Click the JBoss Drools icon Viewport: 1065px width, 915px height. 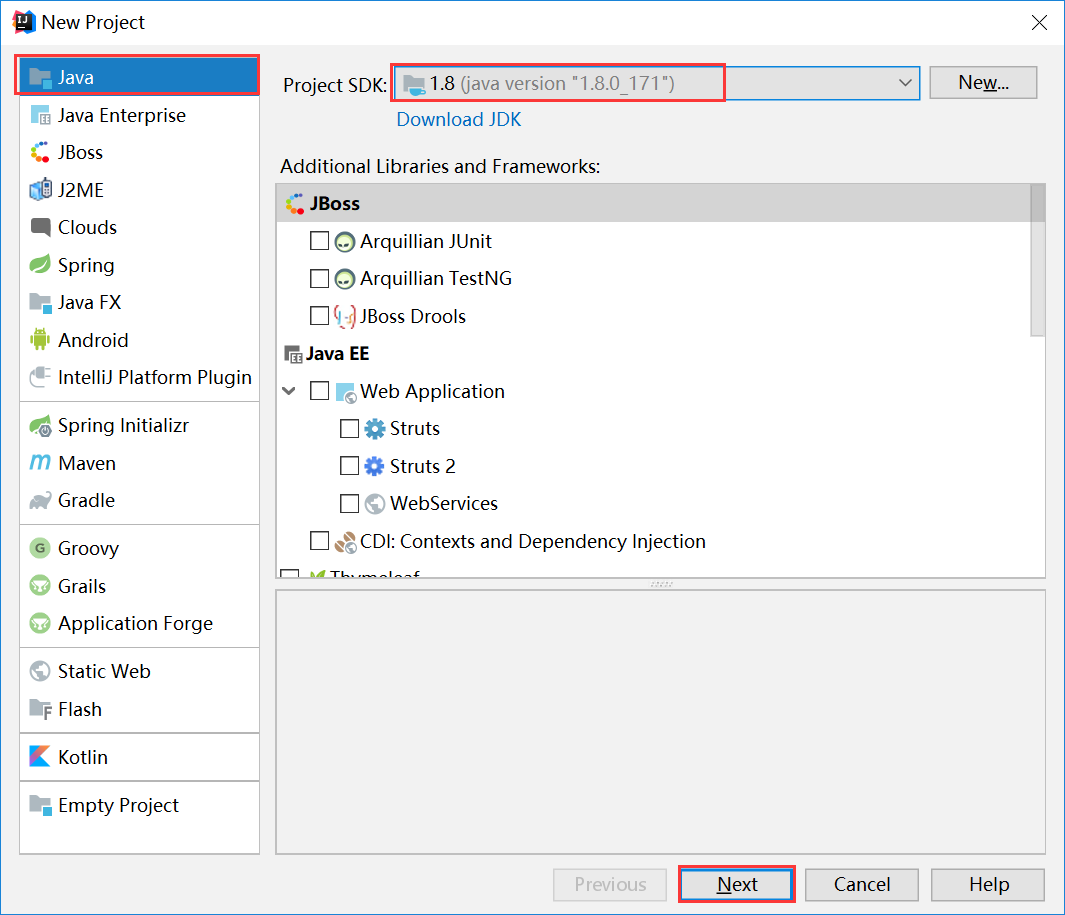click(x=345, y=317)
